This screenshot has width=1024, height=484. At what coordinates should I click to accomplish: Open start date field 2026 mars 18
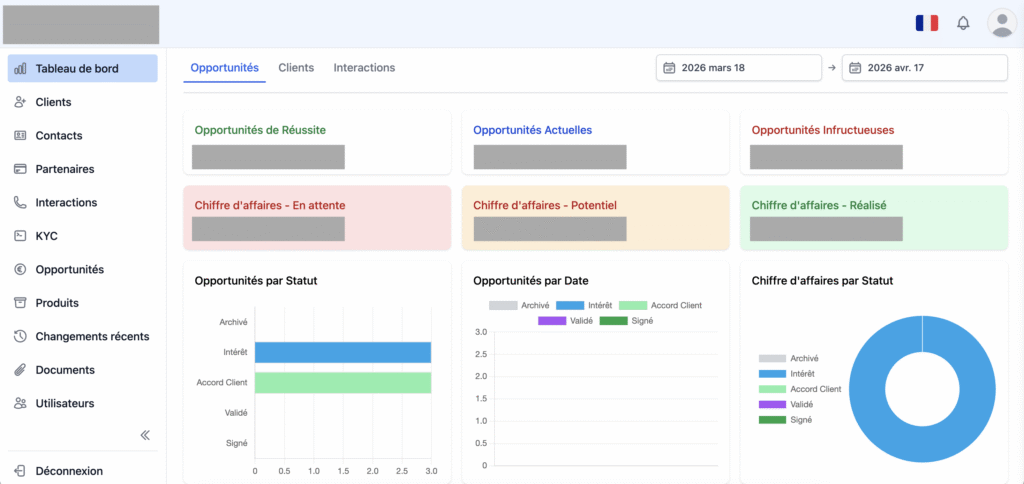[x=739, y=68]
